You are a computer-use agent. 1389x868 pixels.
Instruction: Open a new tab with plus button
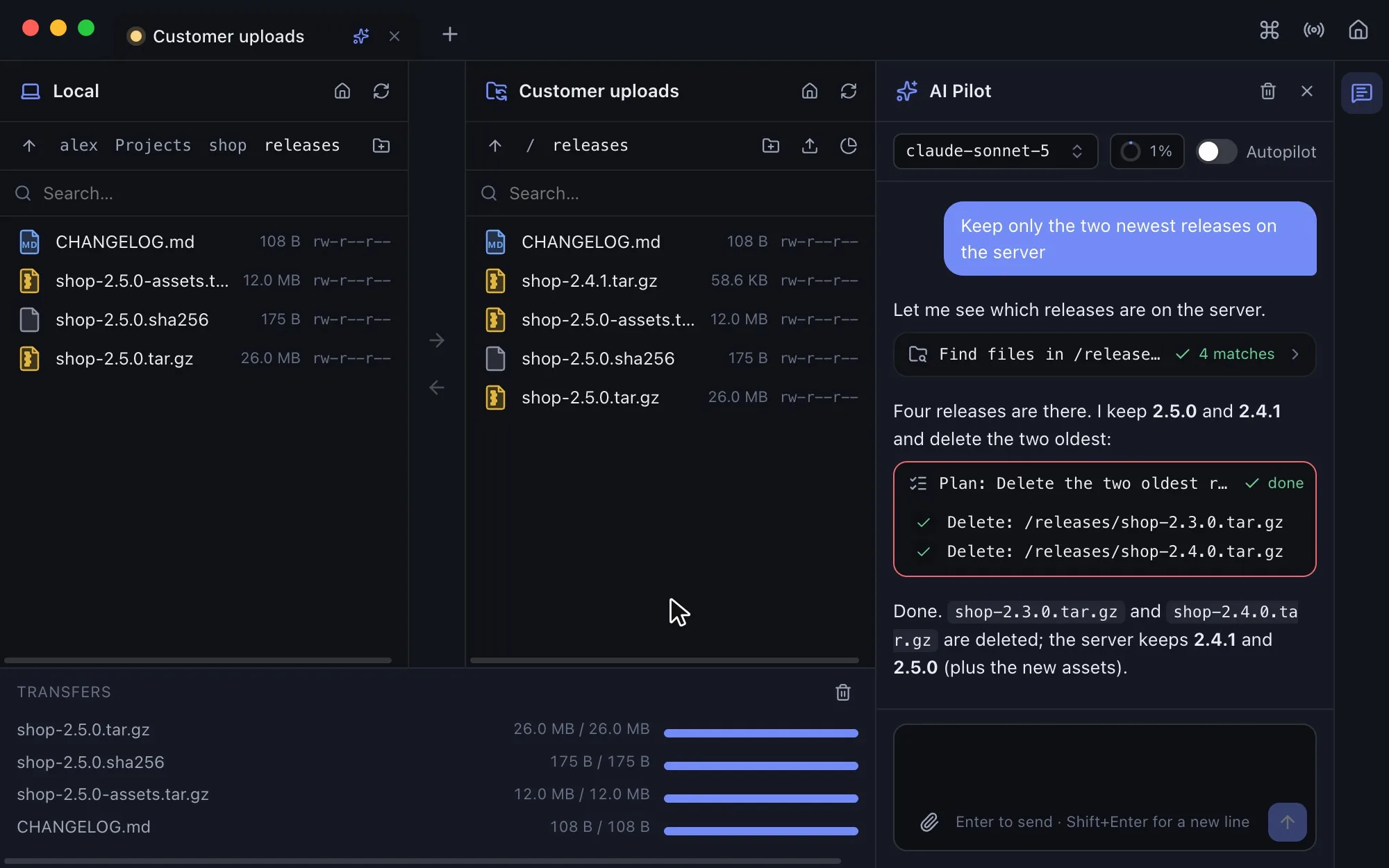coord(449,34)
